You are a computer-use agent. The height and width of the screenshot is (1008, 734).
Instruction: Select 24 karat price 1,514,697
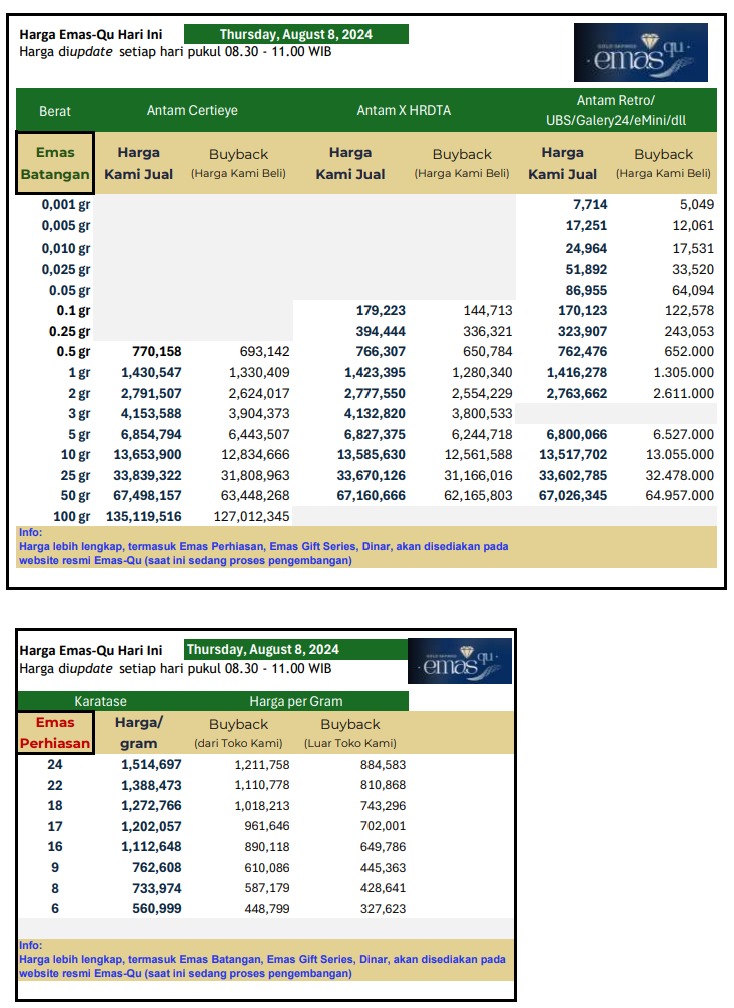click(152, 764)
